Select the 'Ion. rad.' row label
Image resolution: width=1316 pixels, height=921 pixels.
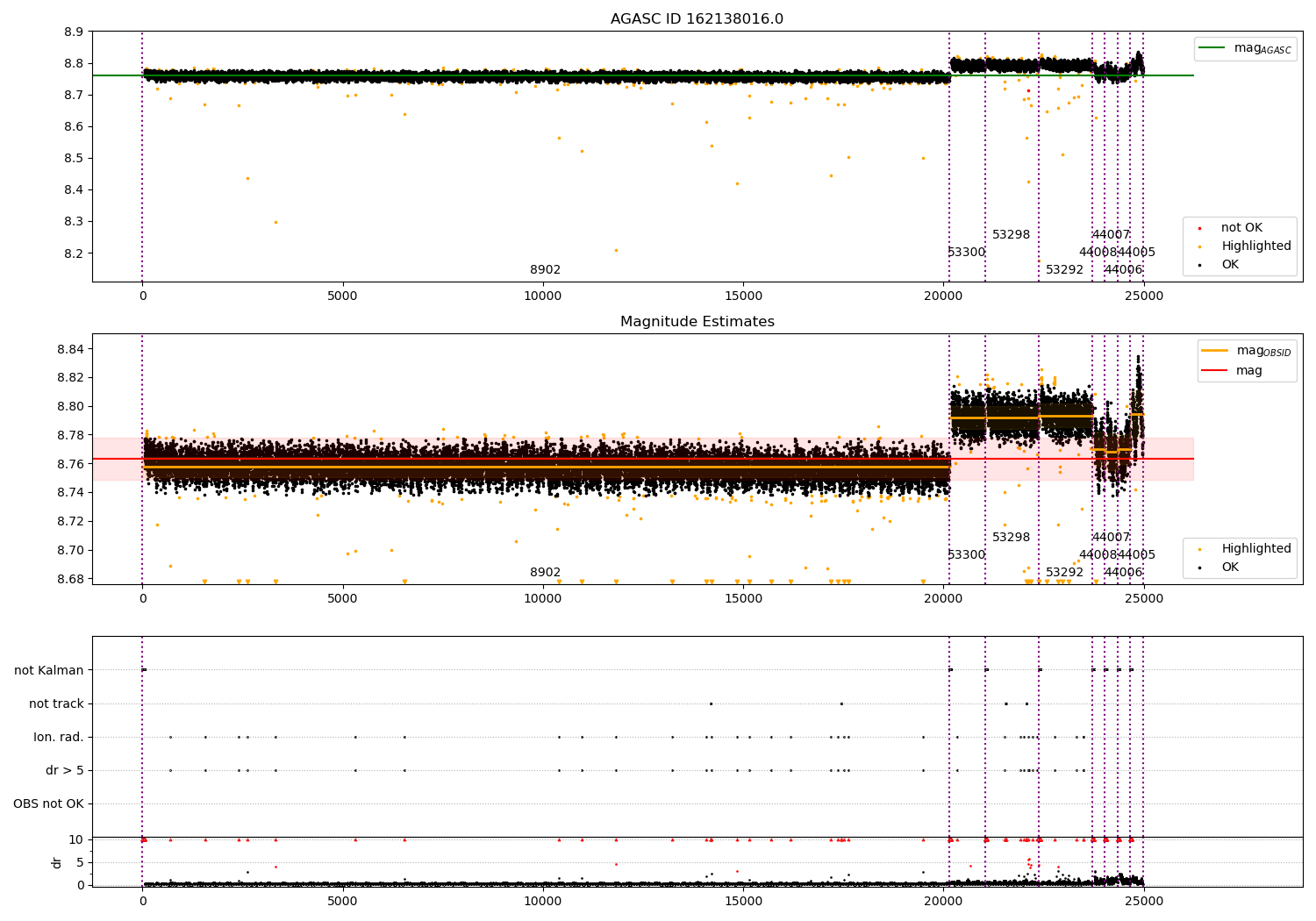(59, 738)
